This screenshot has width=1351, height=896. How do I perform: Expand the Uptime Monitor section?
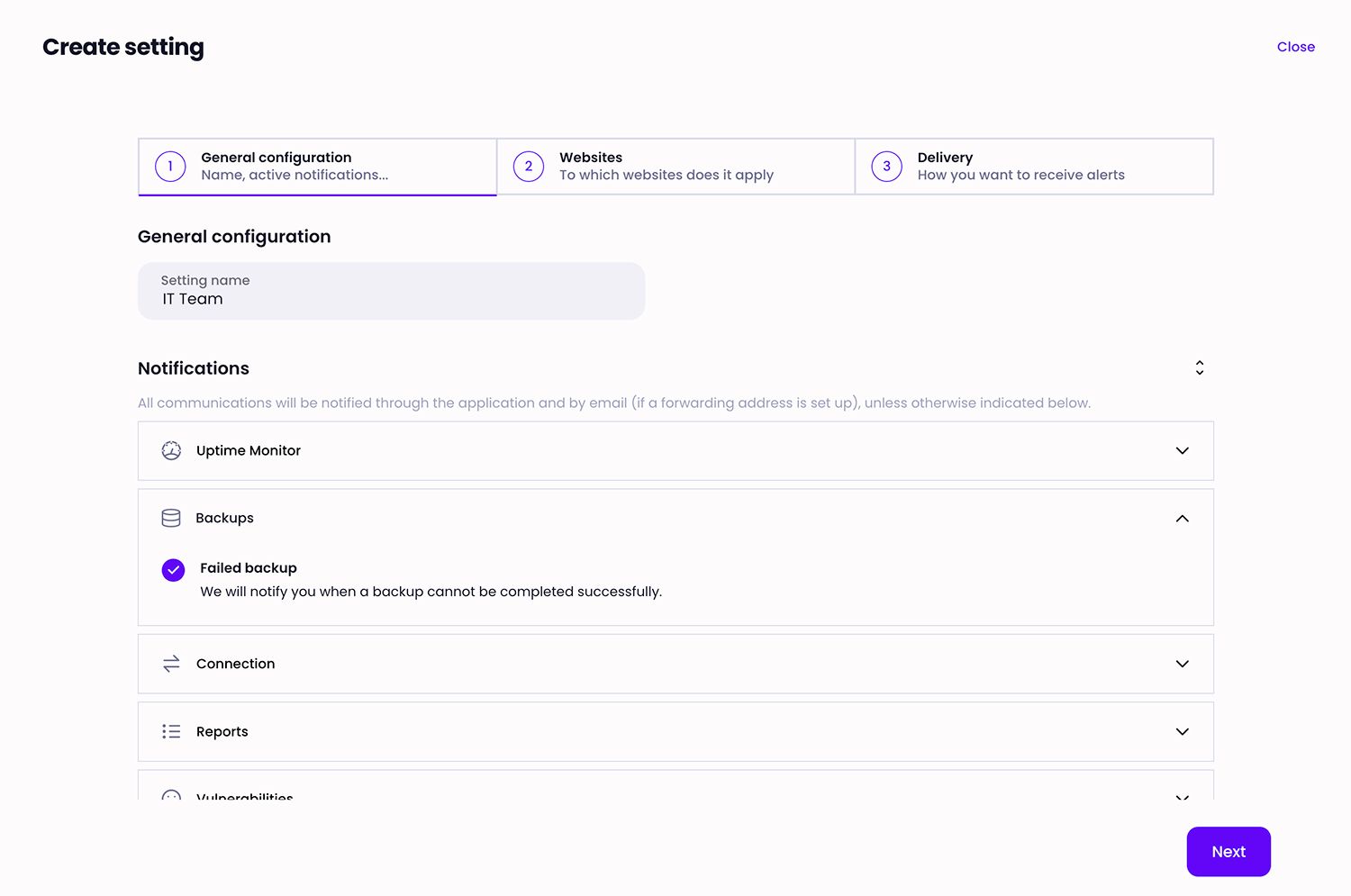[x=1182, y=450]
